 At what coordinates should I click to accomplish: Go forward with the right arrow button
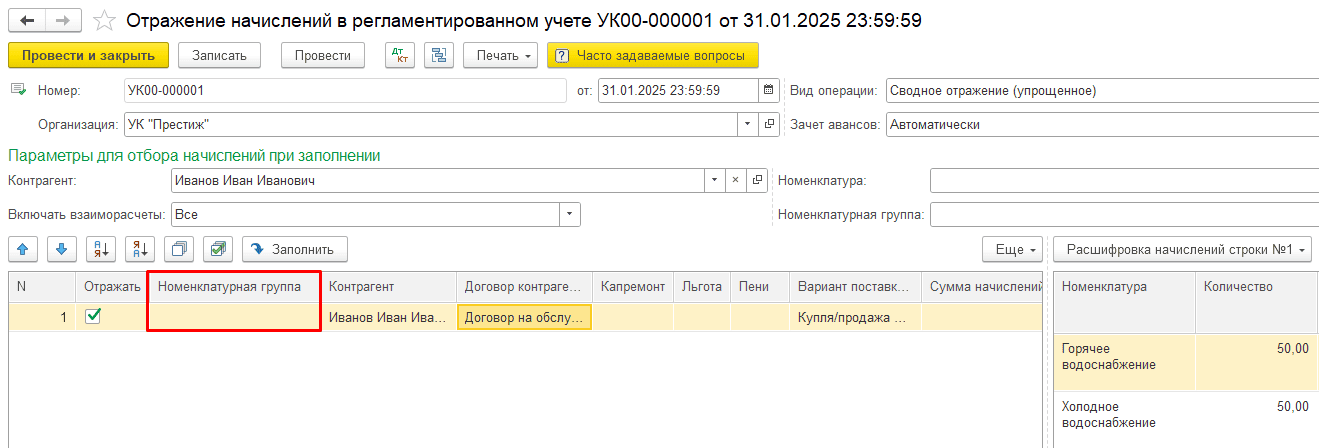coord(63,20)
